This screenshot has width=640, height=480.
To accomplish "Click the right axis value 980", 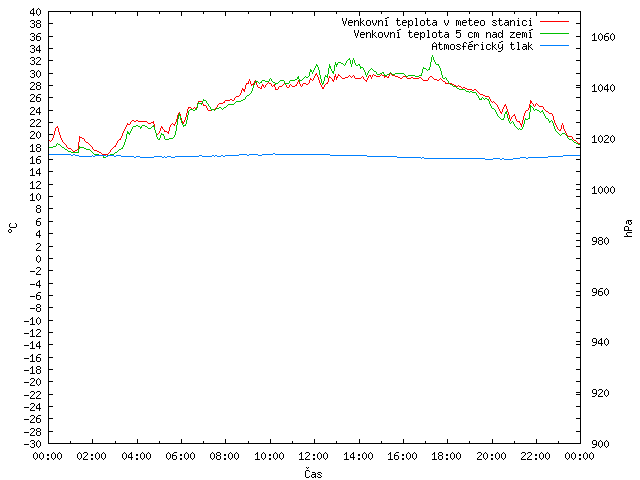I will coord(600,241).
